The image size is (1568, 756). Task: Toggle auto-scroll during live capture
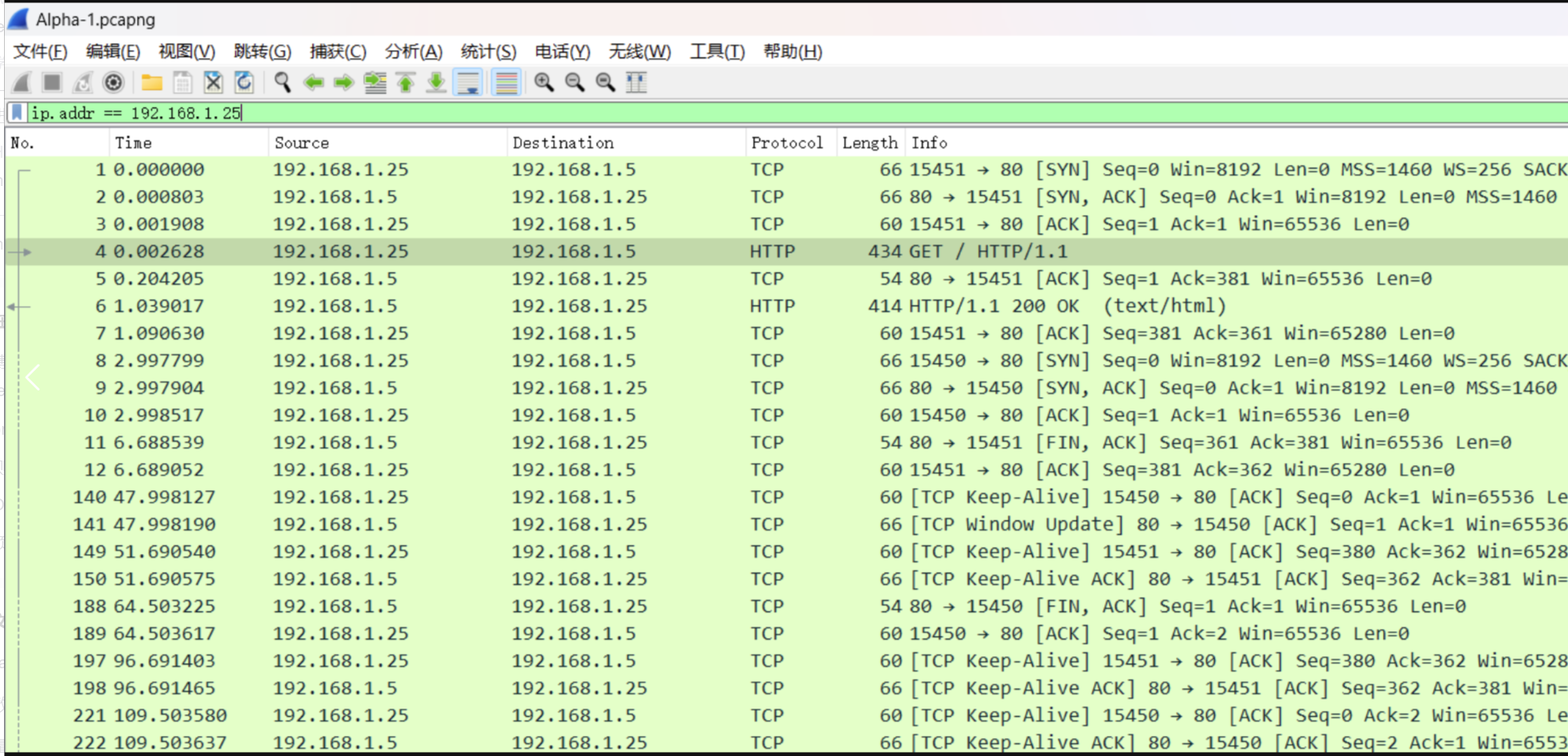coord(468,82)
